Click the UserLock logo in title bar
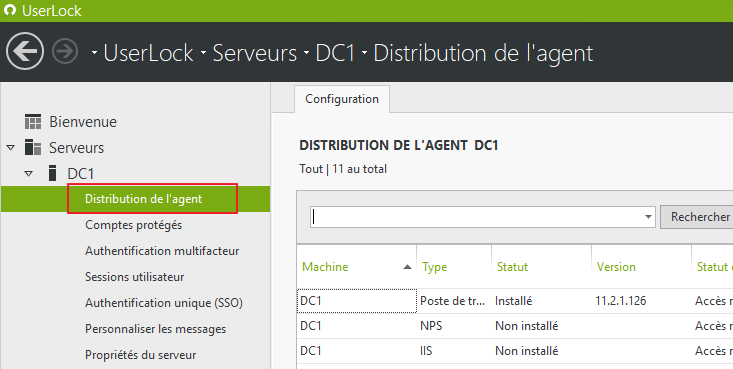733x369 pixels. point(9,10)
